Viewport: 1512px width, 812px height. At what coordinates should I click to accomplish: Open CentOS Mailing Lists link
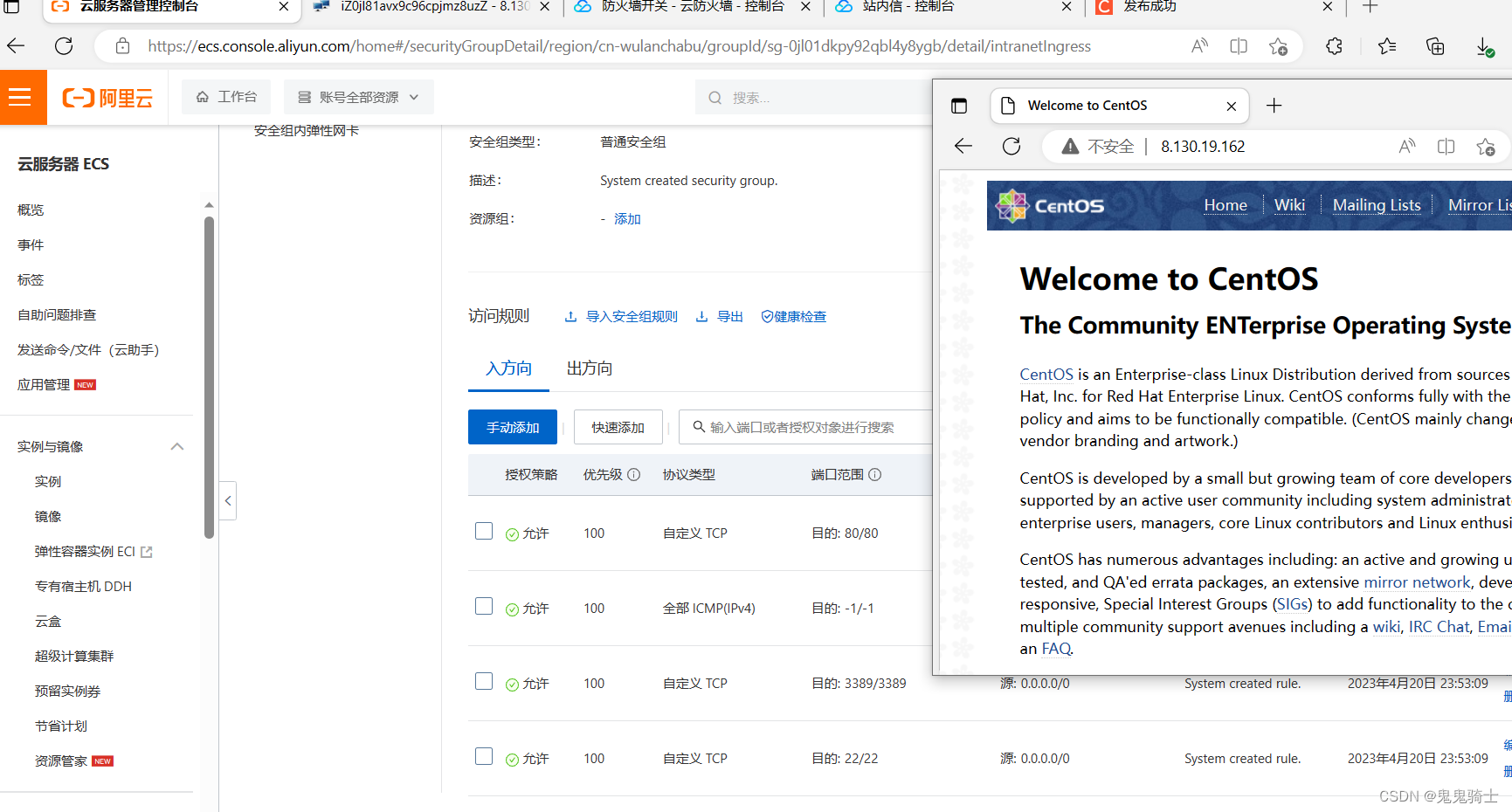tap(1377, 205)
